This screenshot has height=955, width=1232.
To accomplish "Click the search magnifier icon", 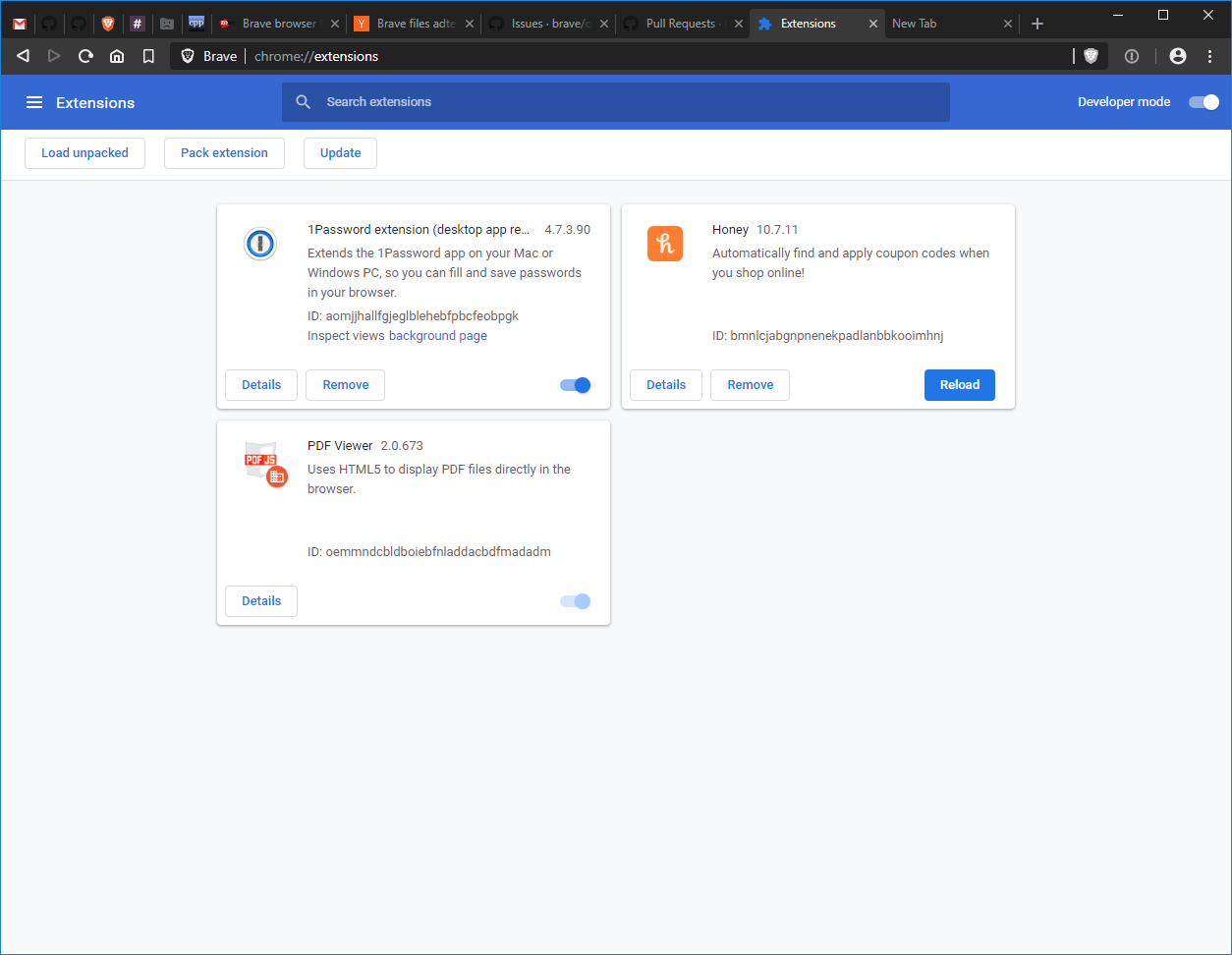I will [304, 102].
